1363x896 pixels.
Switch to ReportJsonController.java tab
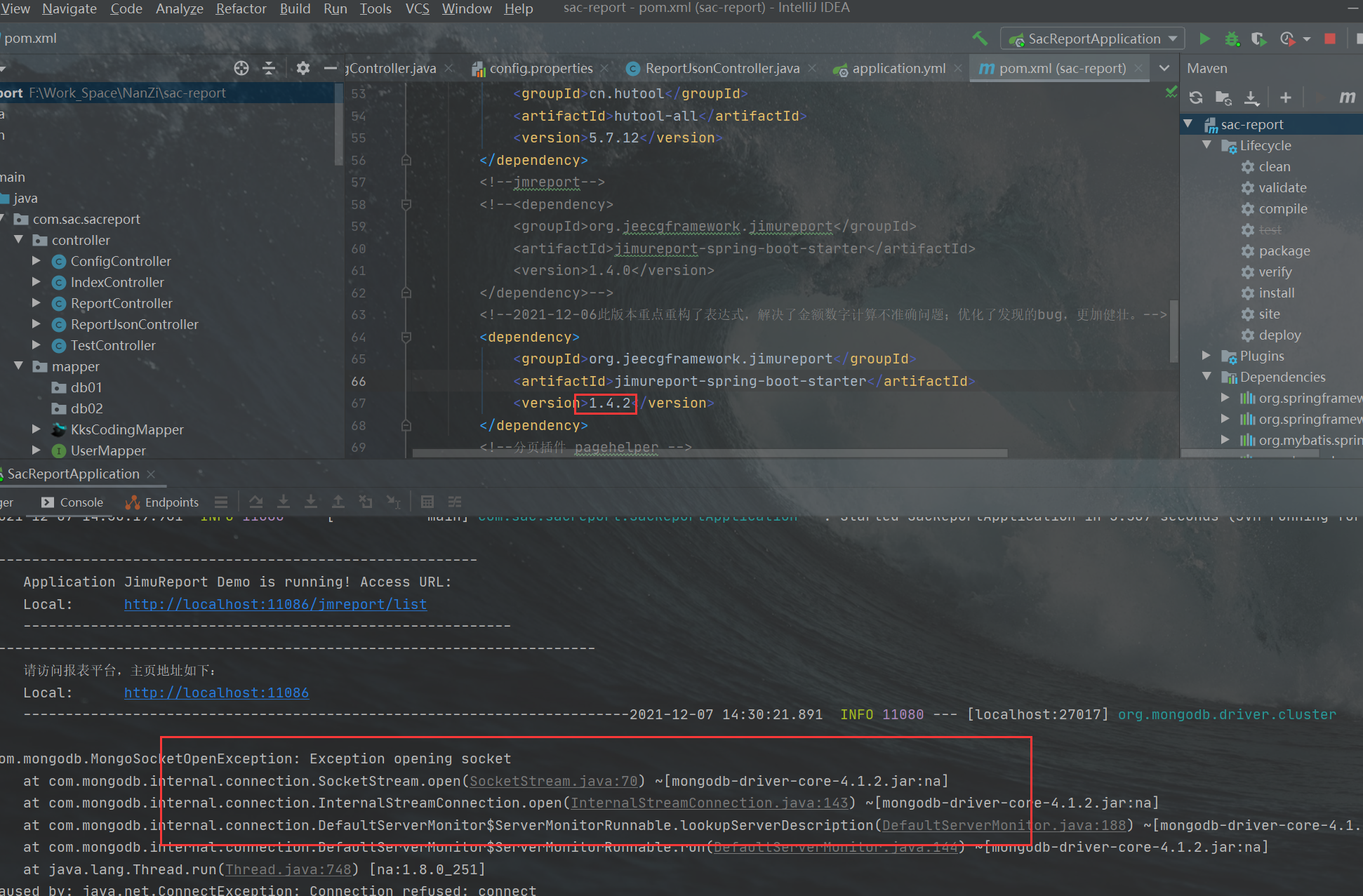pos(722,68)
